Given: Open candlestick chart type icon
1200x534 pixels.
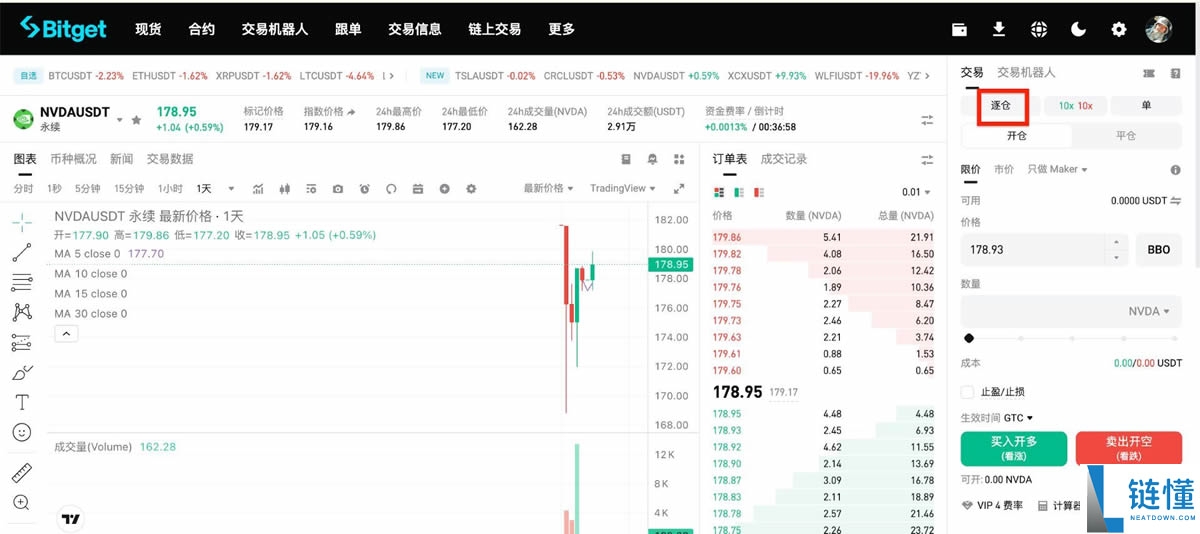Looking at the screenshot, I should coord(285,188).
